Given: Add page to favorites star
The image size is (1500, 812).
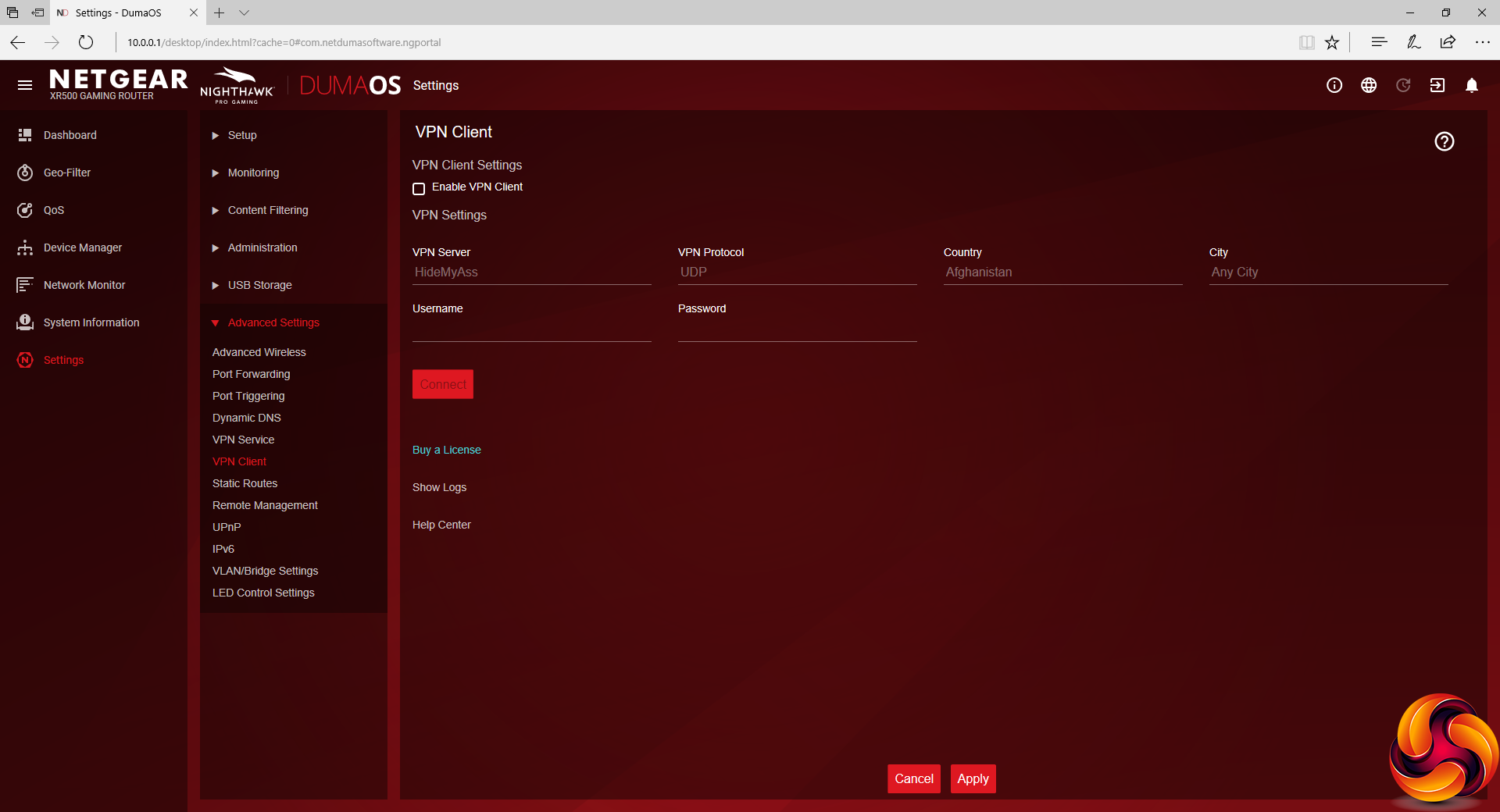Looking at the screenshot, I should (x=1332, y=42).
